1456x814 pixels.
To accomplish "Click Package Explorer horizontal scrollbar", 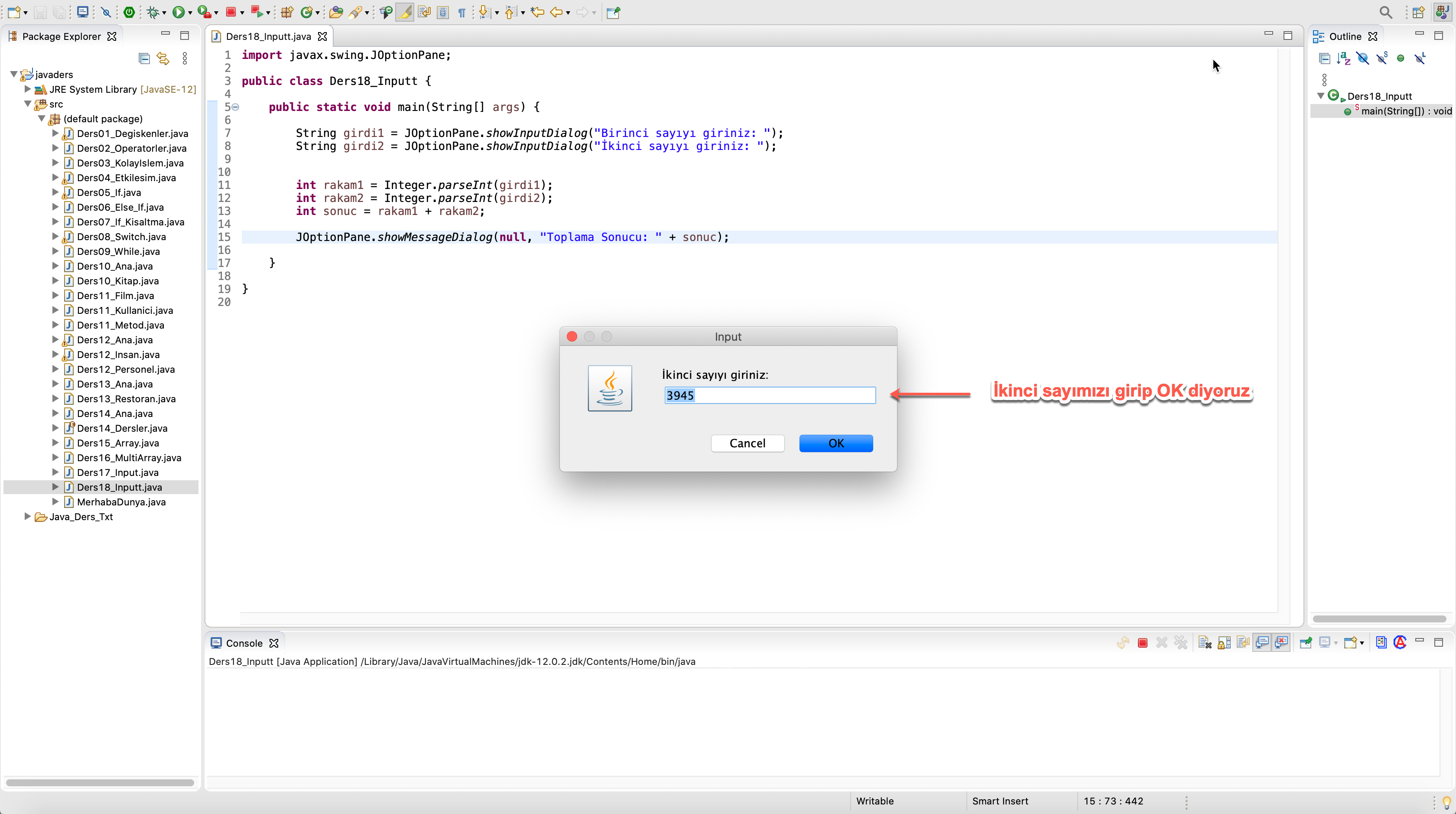I will pyautogui.click(x=100, y=783).
